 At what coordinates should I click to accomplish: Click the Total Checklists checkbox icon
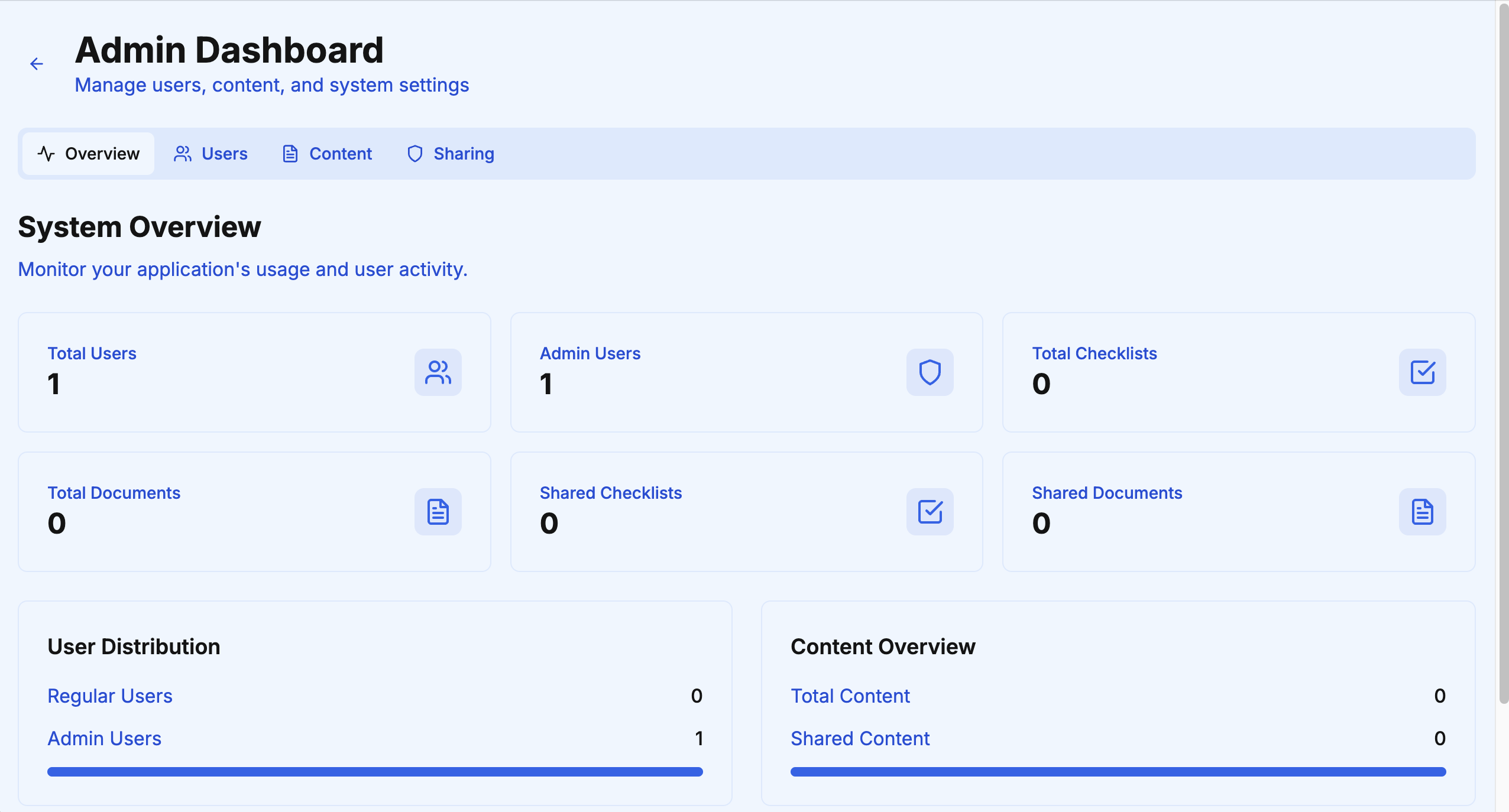[x=1423, y=372]
